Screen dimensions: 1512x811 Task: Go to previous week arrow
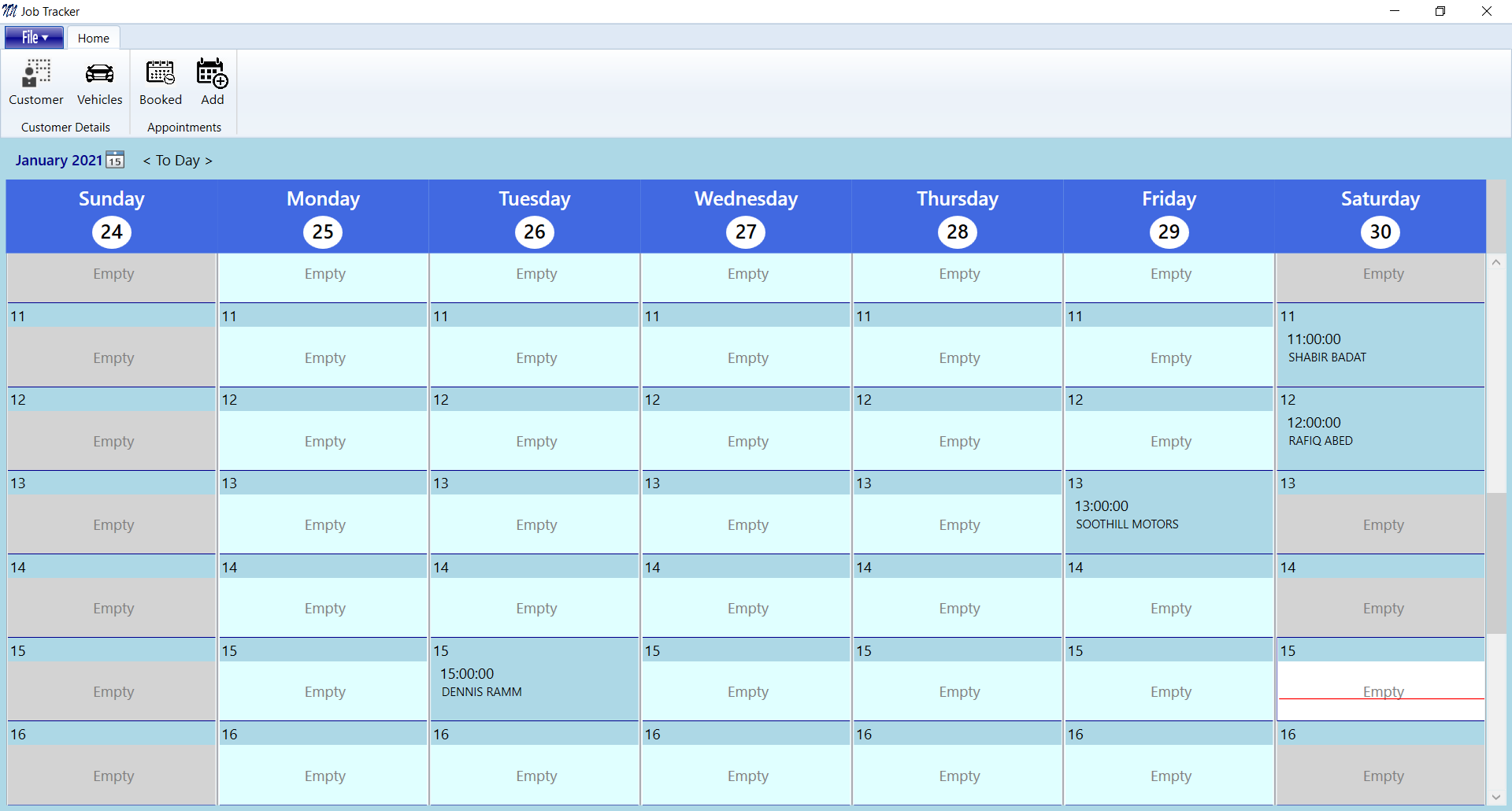pyautogui.click(x=146, y=161)
